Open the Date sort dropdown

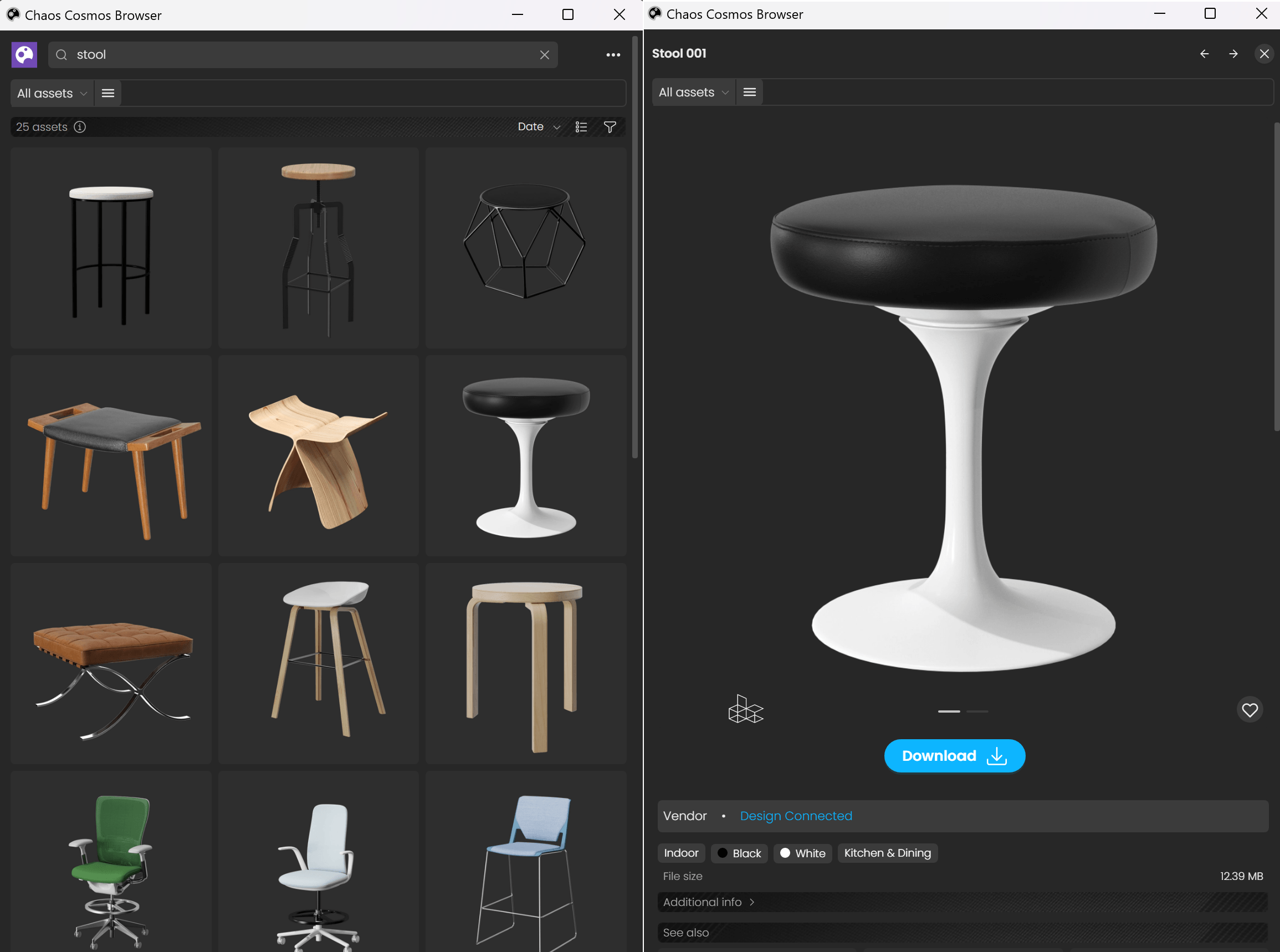click(x=538, y=127)
